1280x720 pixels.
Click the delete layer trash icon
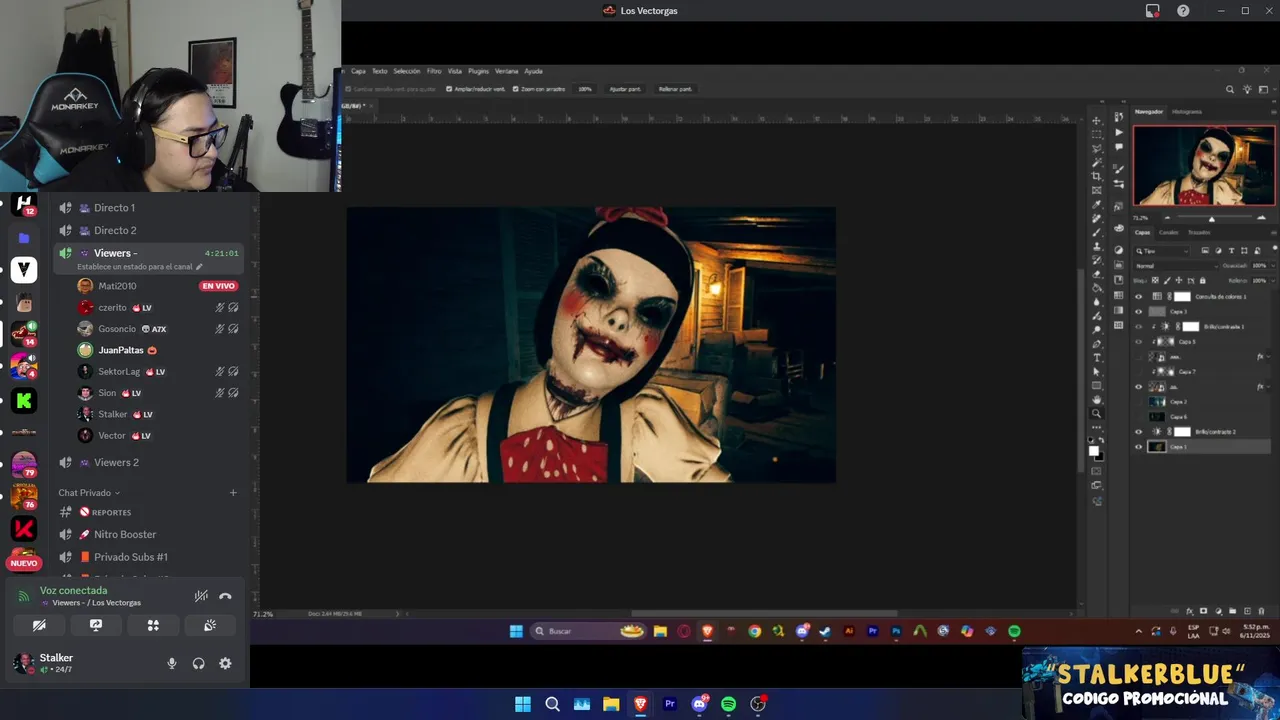(1261, 611)
